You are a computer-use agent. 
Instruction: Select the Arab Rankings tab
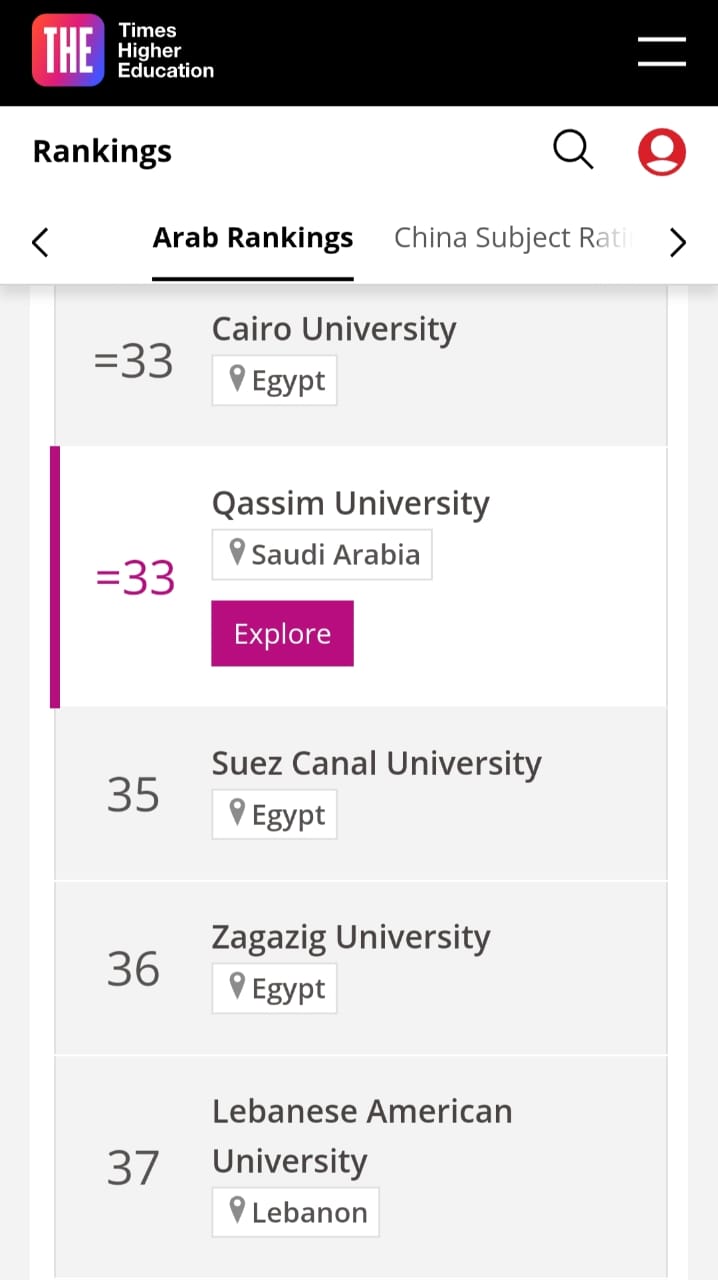click(252, 238)
